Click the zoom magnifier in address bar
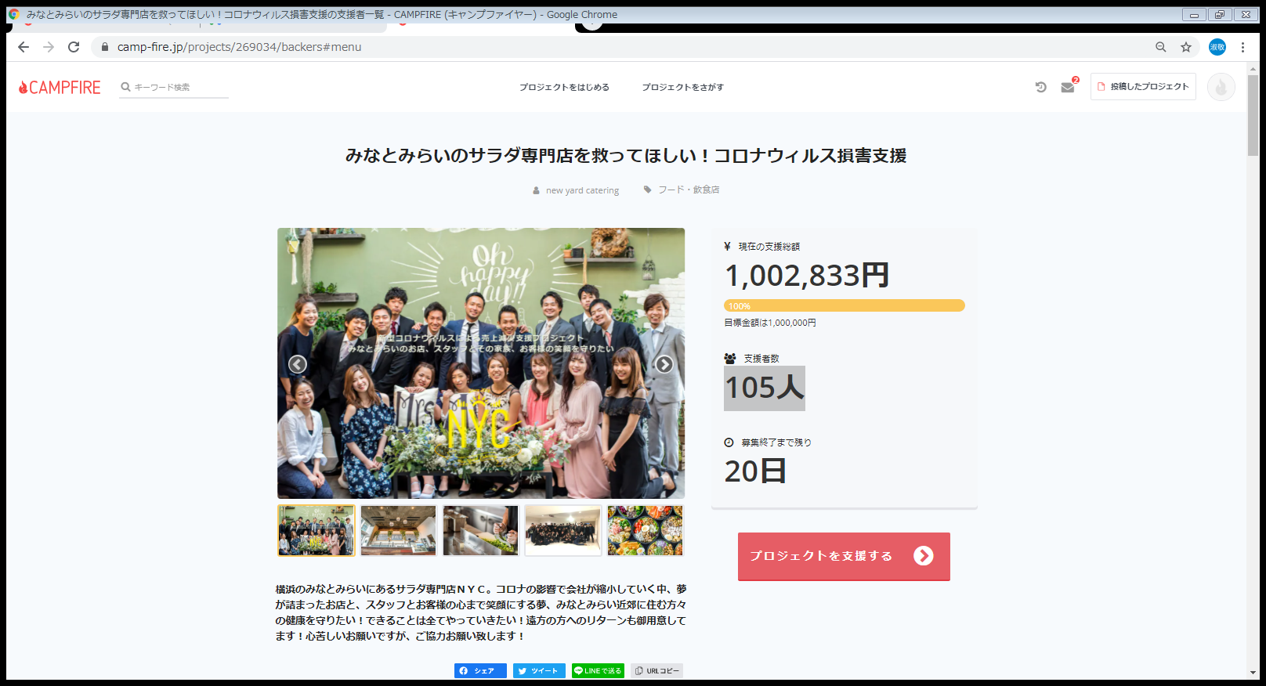Viewport: 1266px width, 686px height. coord(1161,47)
